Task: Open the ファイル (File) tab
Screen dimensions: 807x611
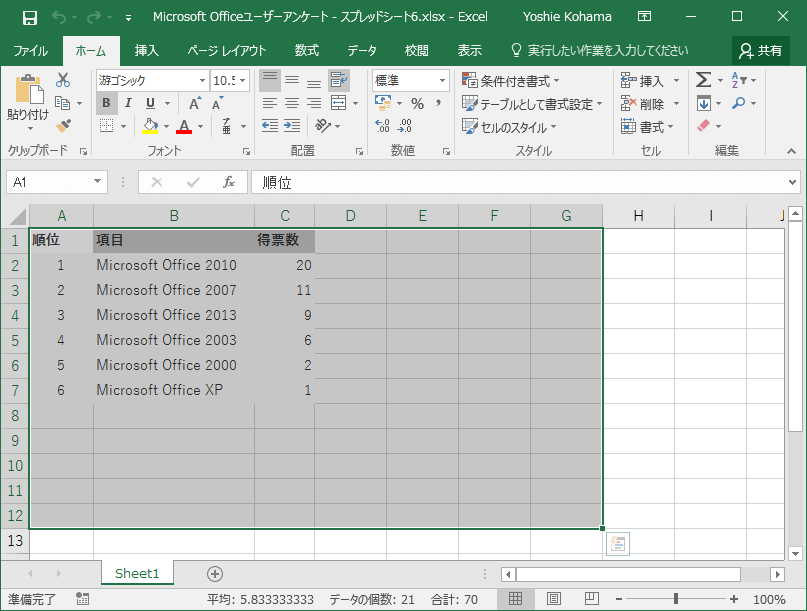Action: pos(30,50)
